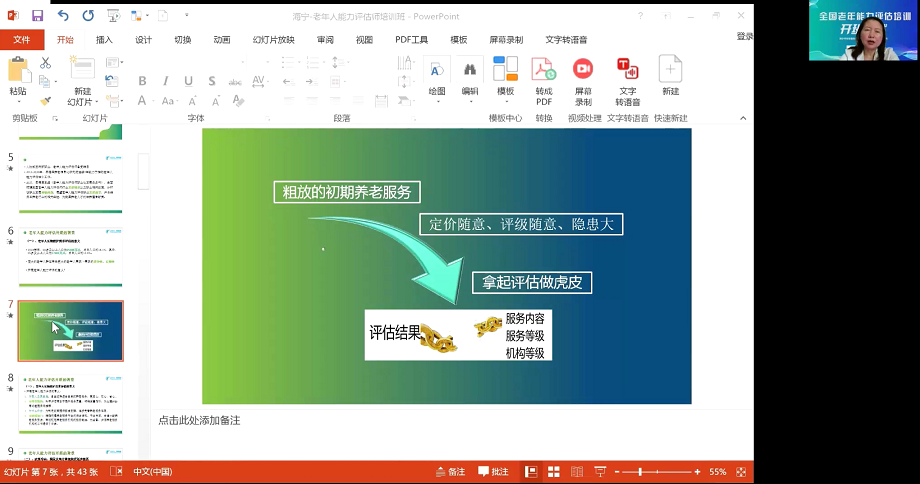Click the Undo arrow icon
This screenshot has width=920, height=484.
[63, 16]
